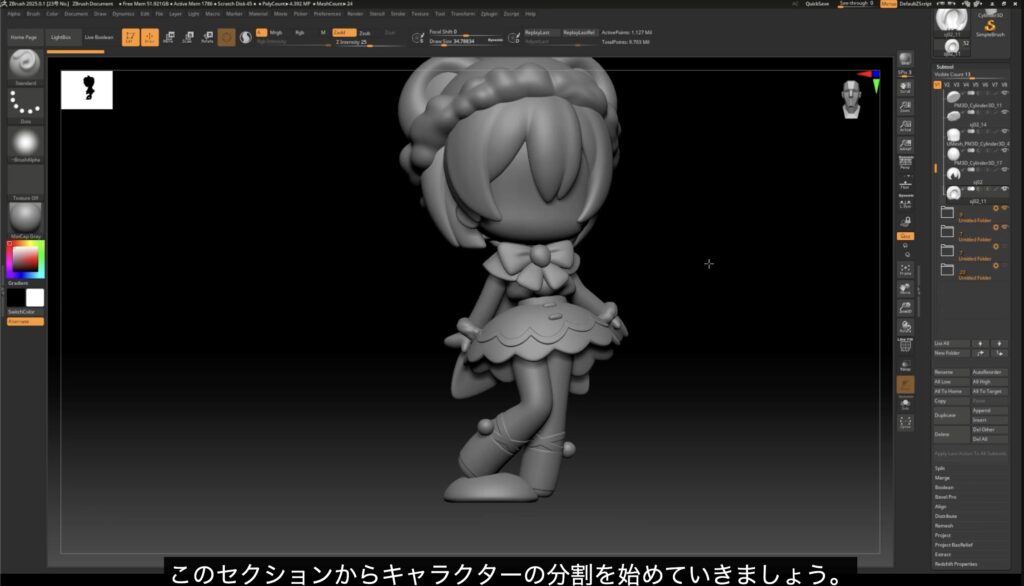This screenshot has height=586, width=1024.
Task: Click the Frame mesh icon
Action: click(x=905, y=269)
